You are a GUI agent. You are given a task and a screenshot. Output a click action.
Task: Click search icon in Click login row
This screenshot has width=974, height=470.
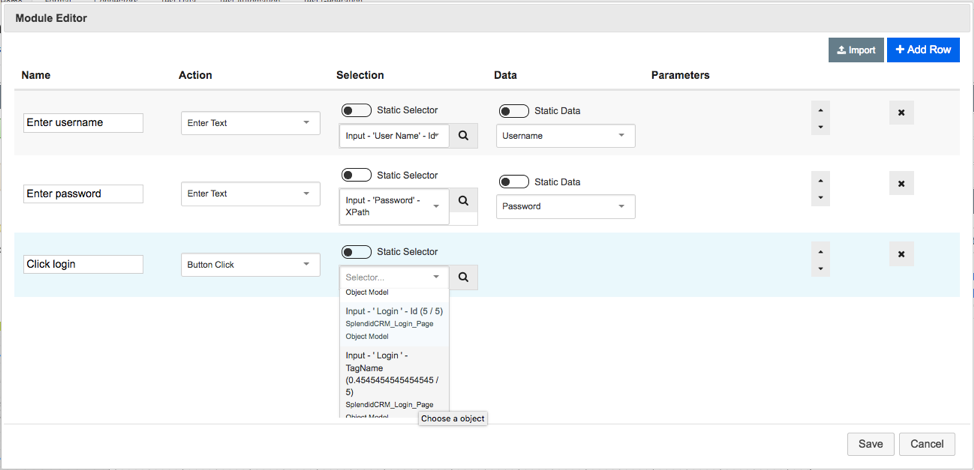click(x=463, y=278)
